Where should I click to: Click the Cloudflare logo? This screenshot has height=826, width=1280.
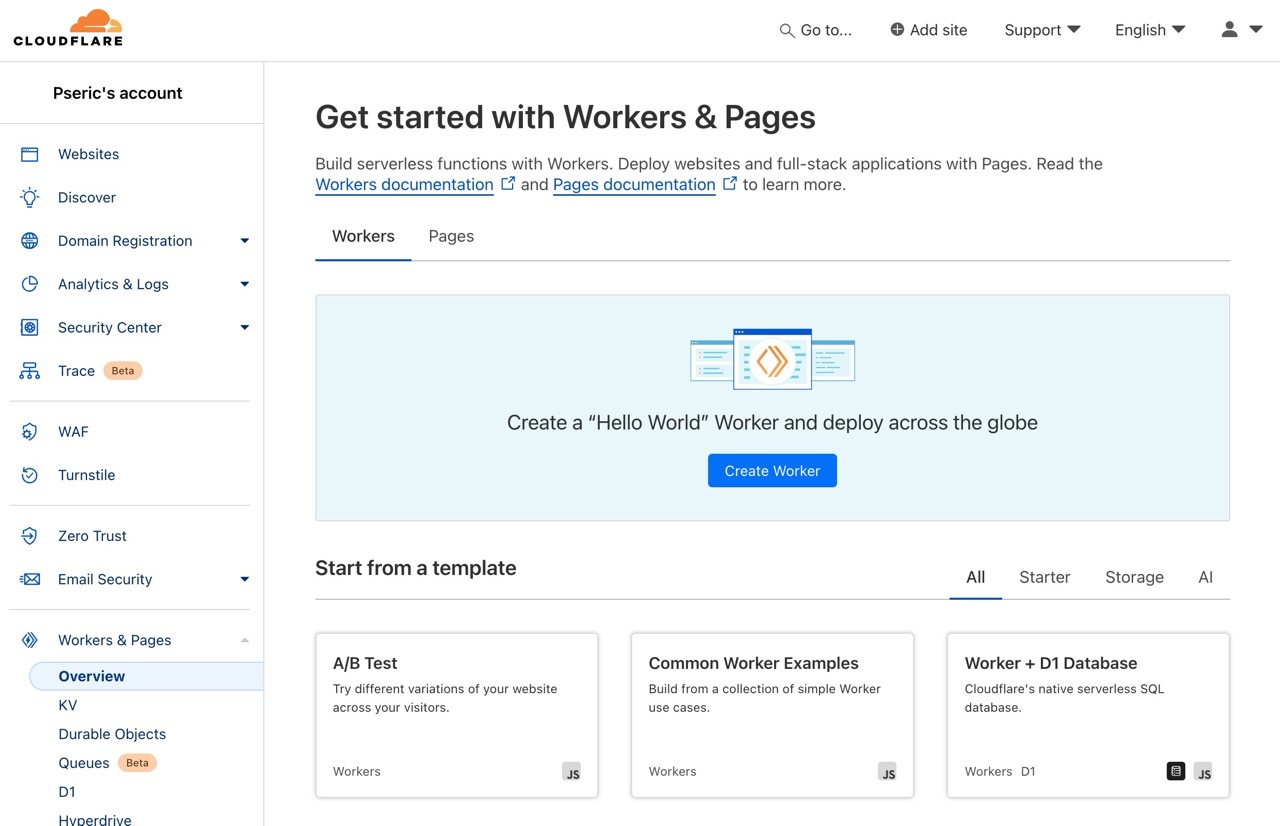pos(68,28)
